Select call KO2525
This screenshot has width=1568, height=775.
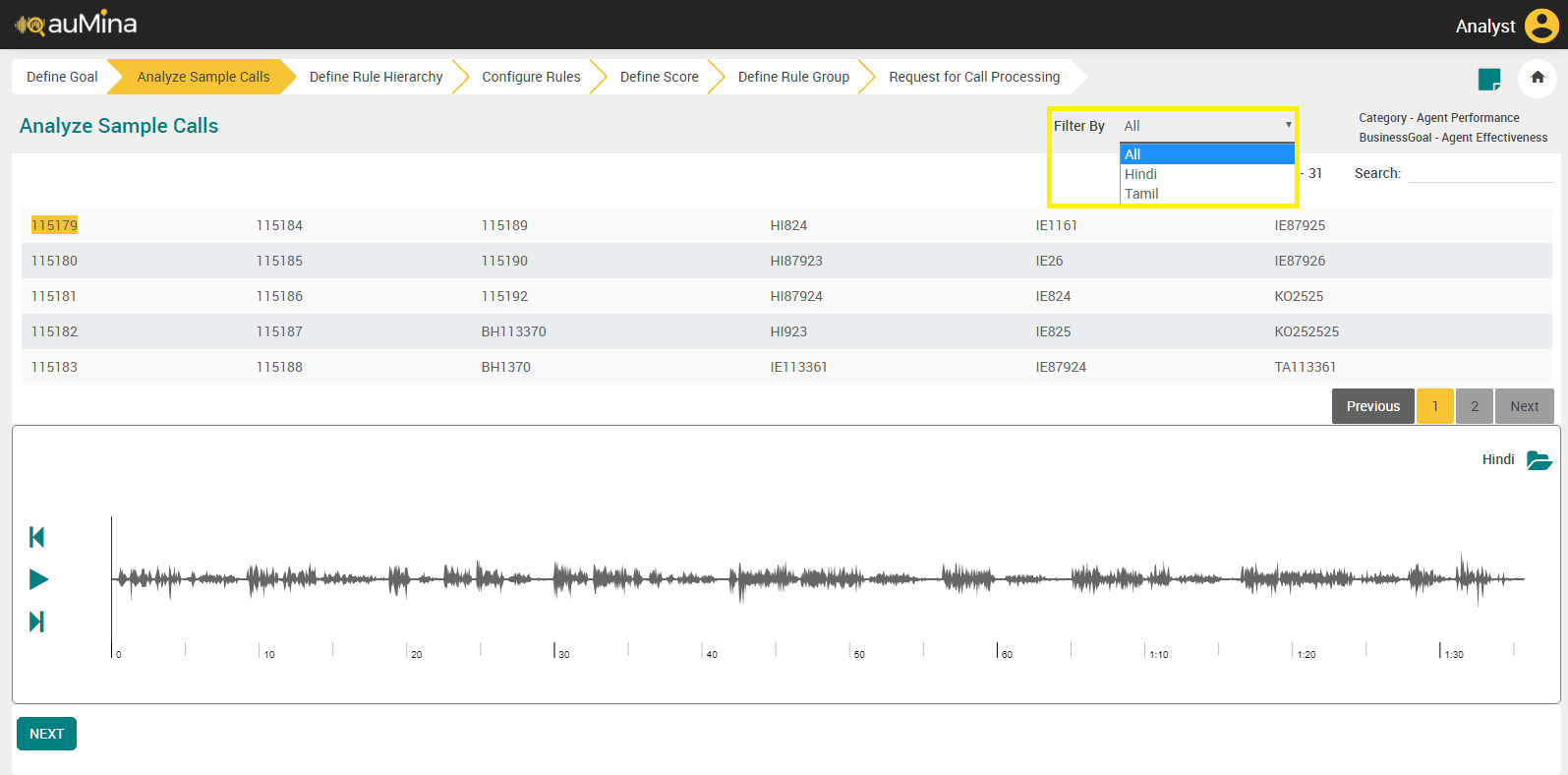[x=1299, y=296]
